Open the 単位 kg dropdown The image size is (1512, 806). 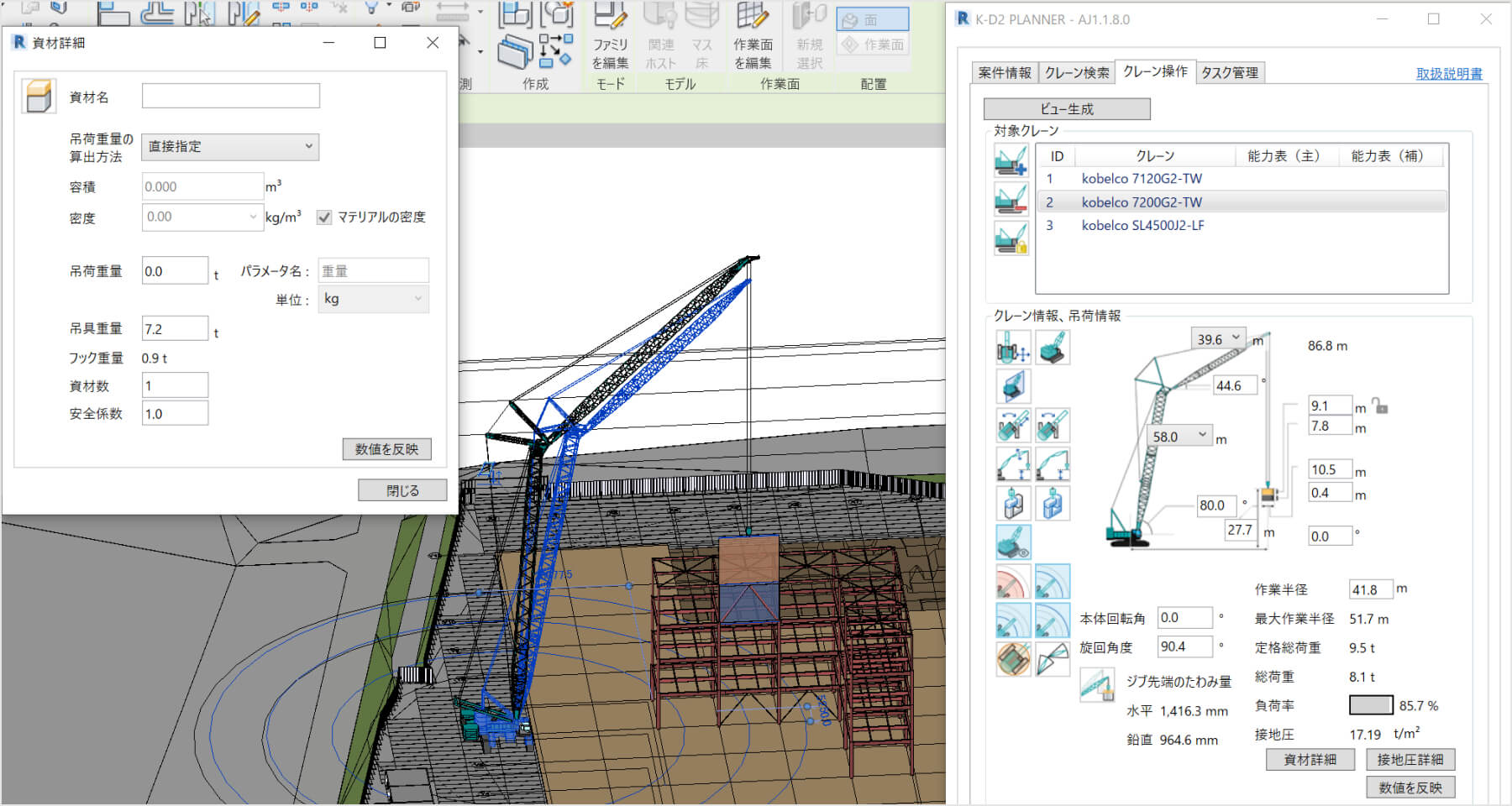(373, 299)
